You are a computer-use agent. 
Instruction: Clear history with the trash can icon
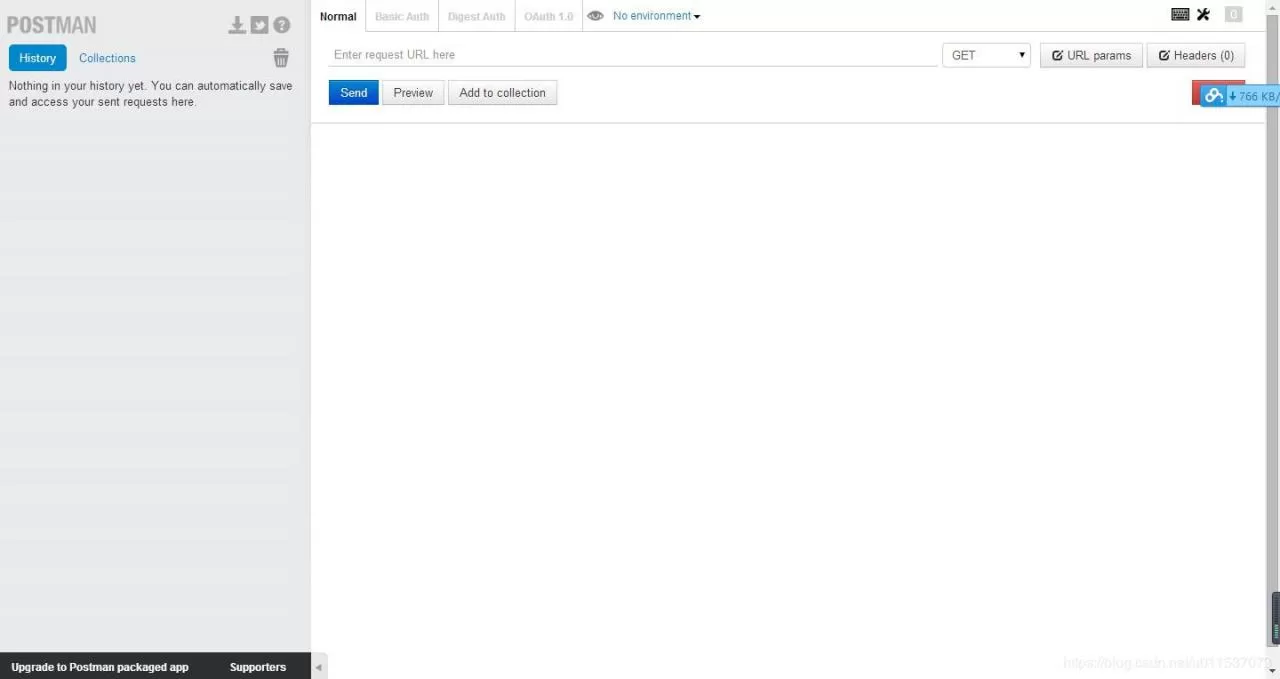281,58
